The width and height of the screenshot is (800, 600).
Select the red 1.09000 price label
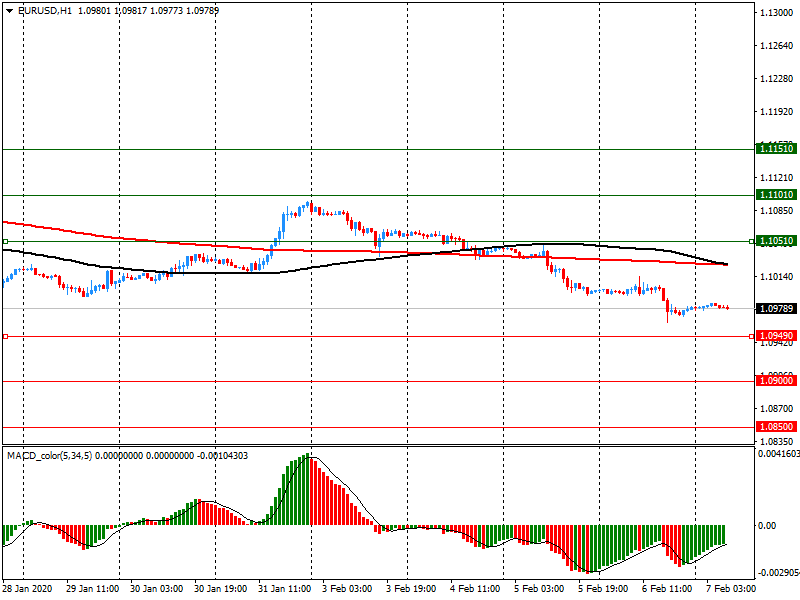(776, 381)
